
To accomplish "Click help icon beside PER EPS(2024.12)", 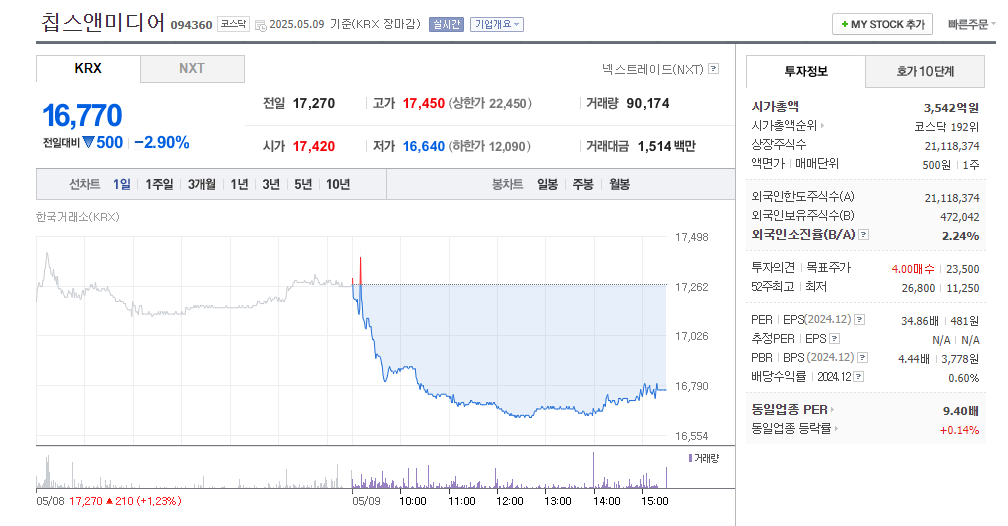I will (860, 320).
